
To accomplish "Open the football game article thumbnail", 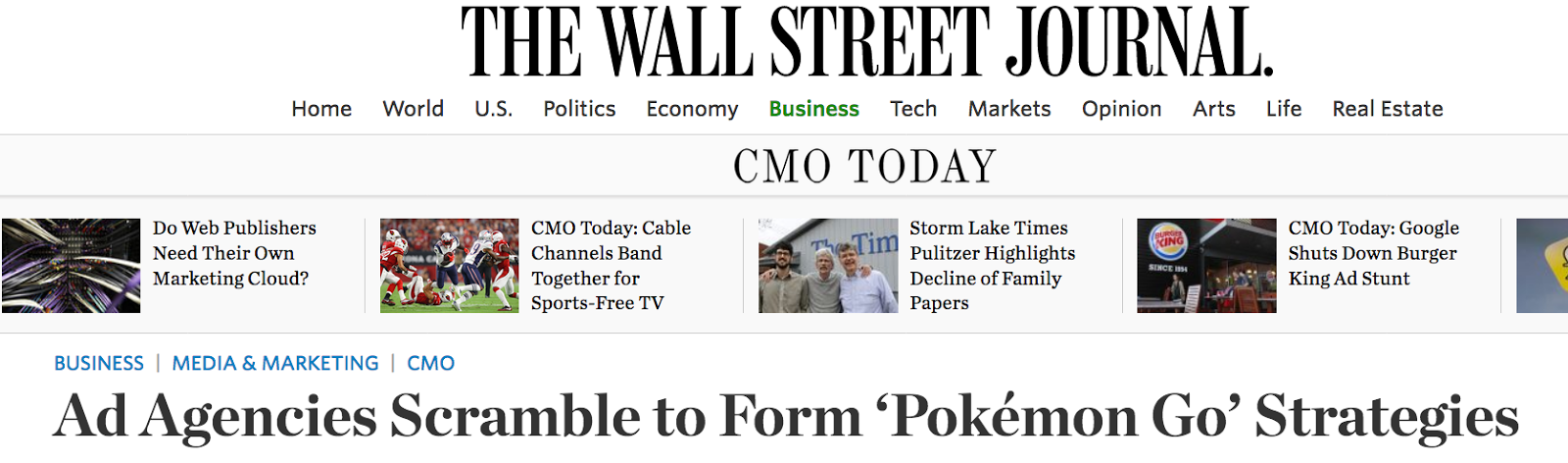I will 450,266.
